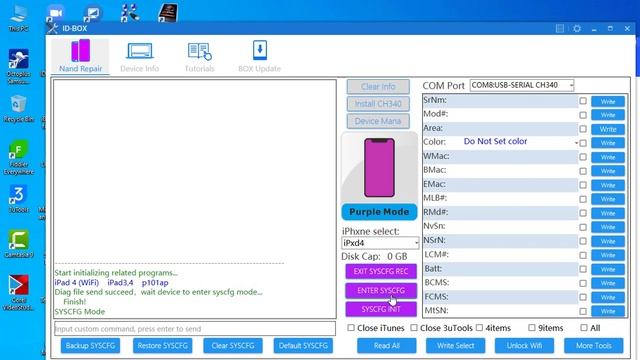Click SYSCFG INIT button
Image resolution: width=640 pixels, height=360 pixels.
[x=381, y=309]
